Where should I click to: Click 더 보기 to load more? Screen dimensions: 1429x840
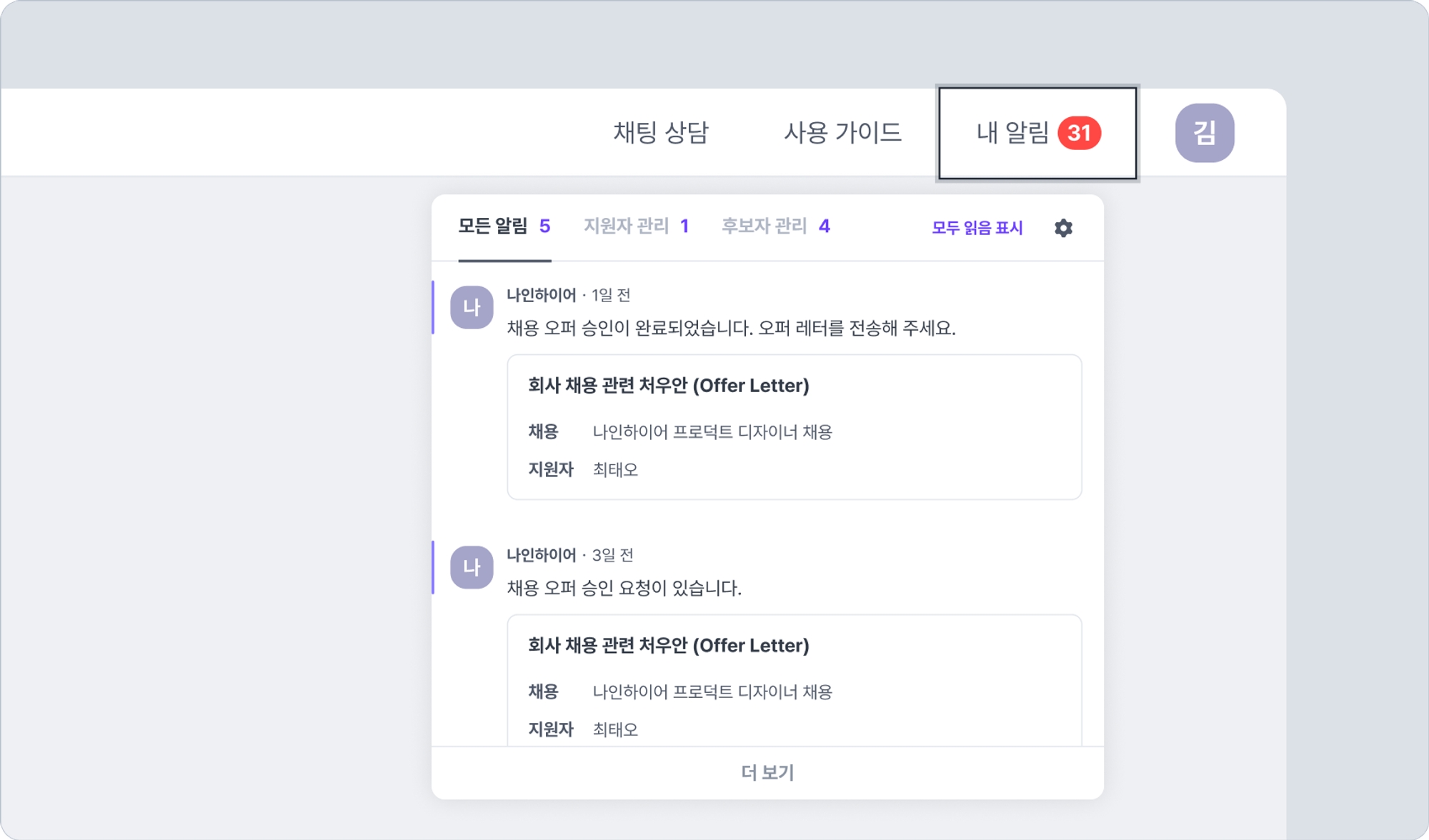coord(767,772)
